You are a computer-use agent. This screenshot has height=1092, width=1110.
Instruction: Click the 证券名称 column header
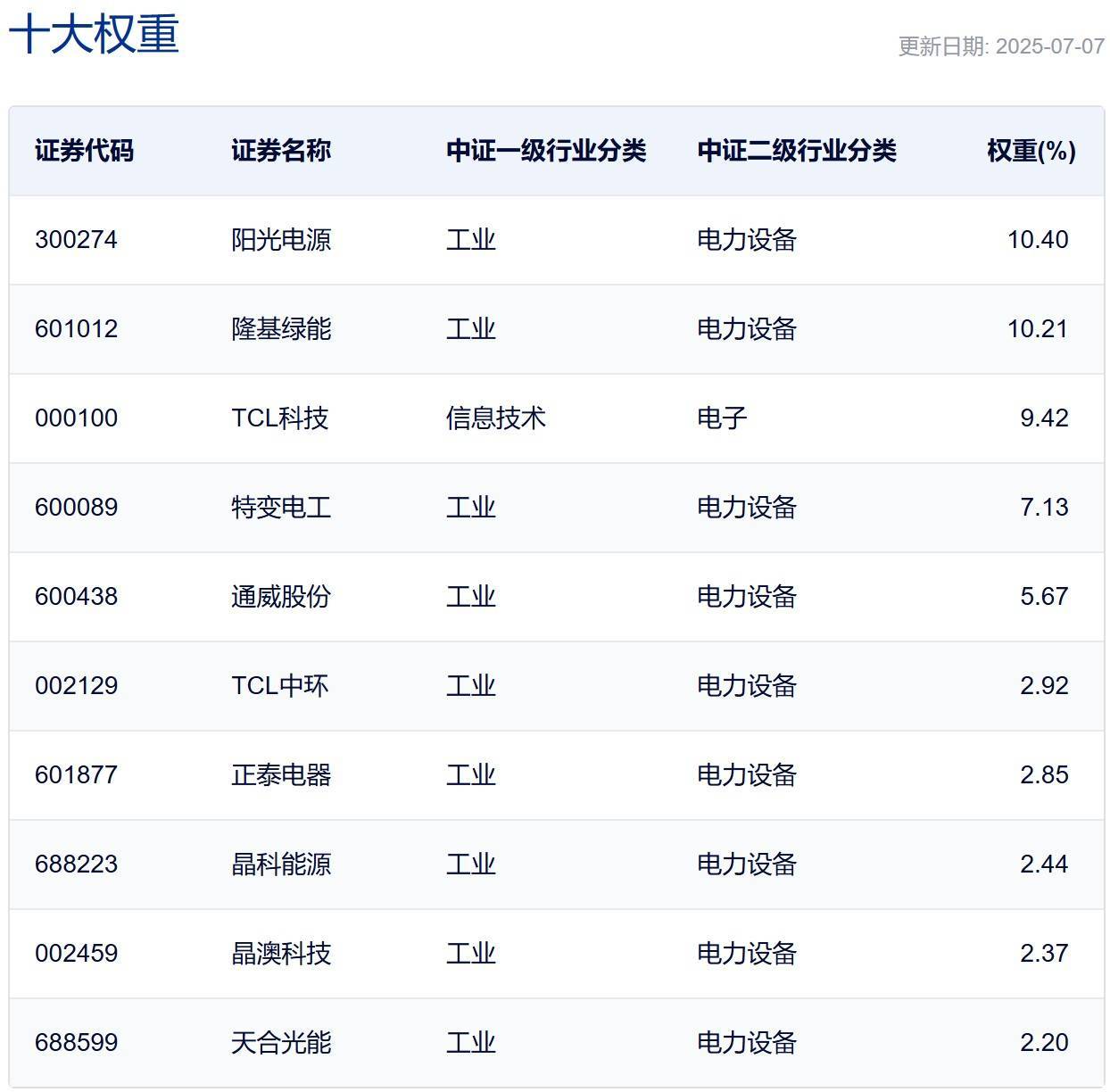click(x=281, y=151)
